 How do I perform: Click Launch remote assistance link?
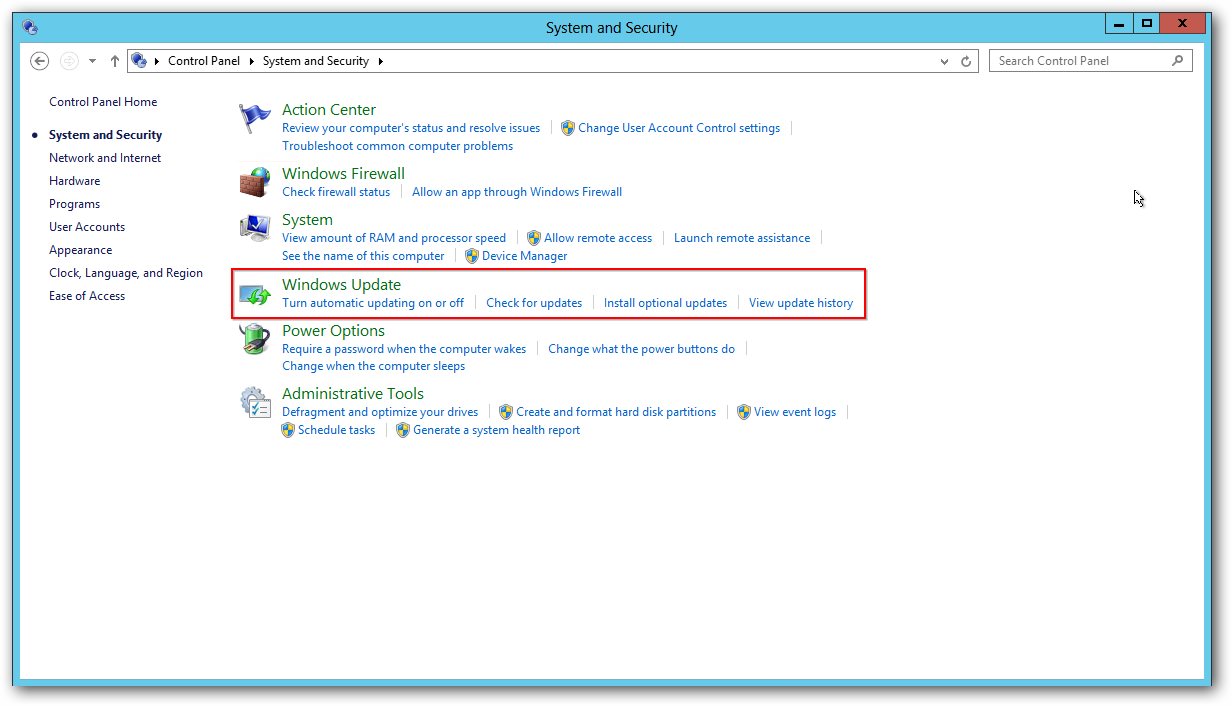[x=742, y=238]
